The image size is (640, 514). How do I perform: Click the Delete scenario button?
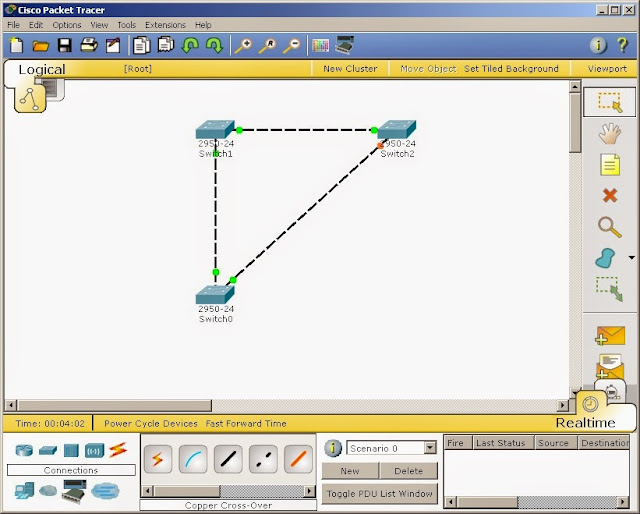point(409,471)
